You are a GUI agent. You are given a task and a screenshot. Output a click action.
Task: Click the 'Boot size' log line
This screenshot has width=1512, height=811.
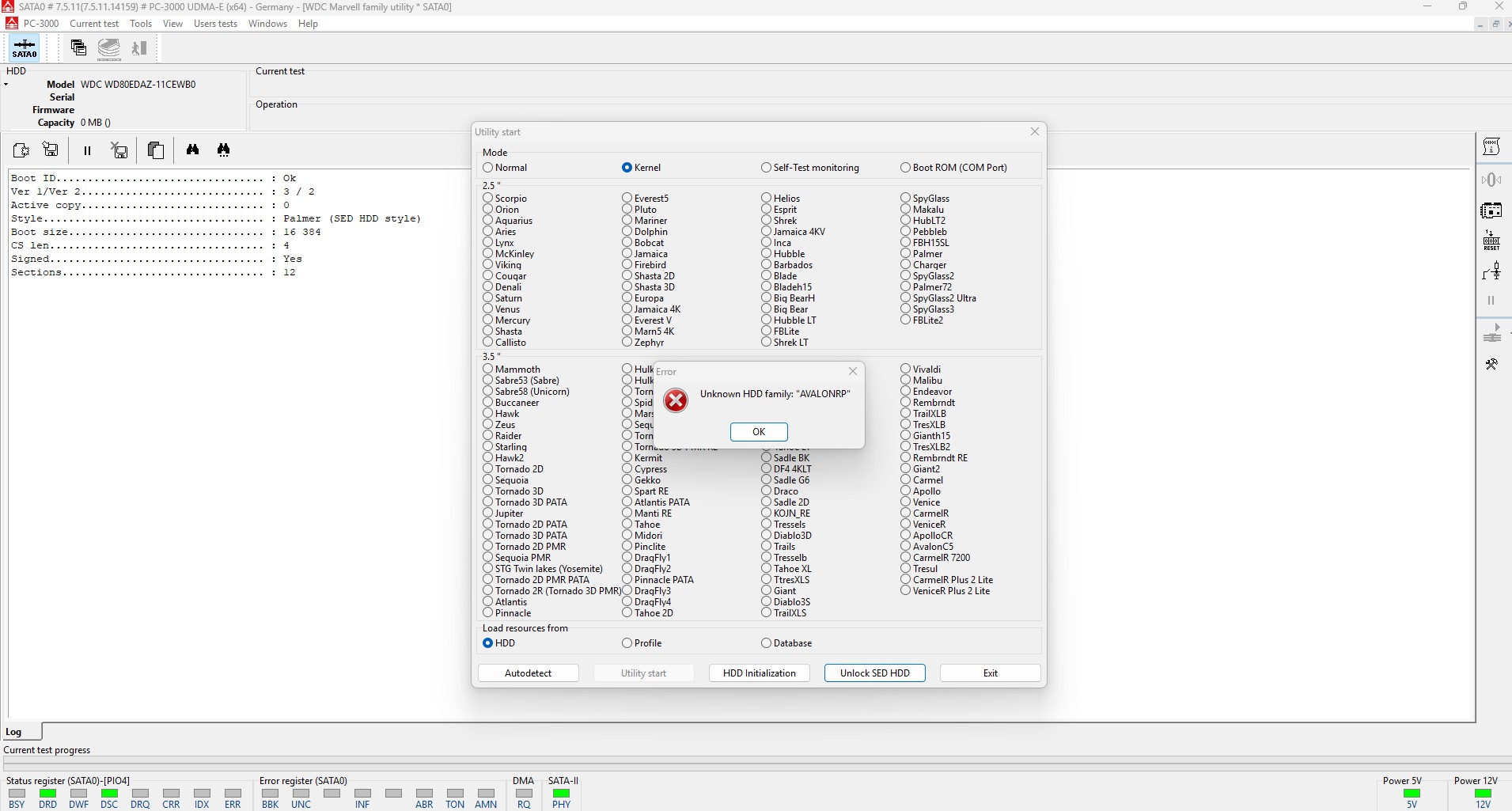click(x=166, y=233)
